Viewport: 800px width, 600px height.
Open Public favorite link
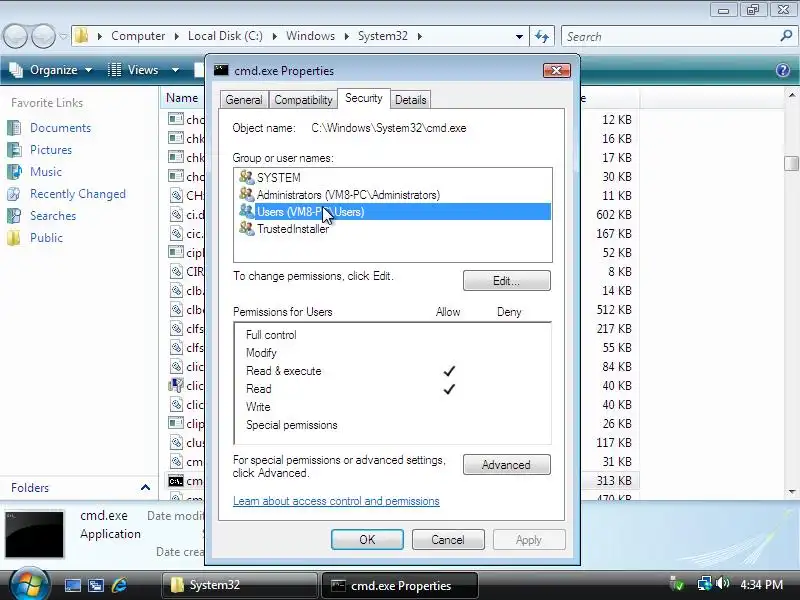tap(46, 238)
